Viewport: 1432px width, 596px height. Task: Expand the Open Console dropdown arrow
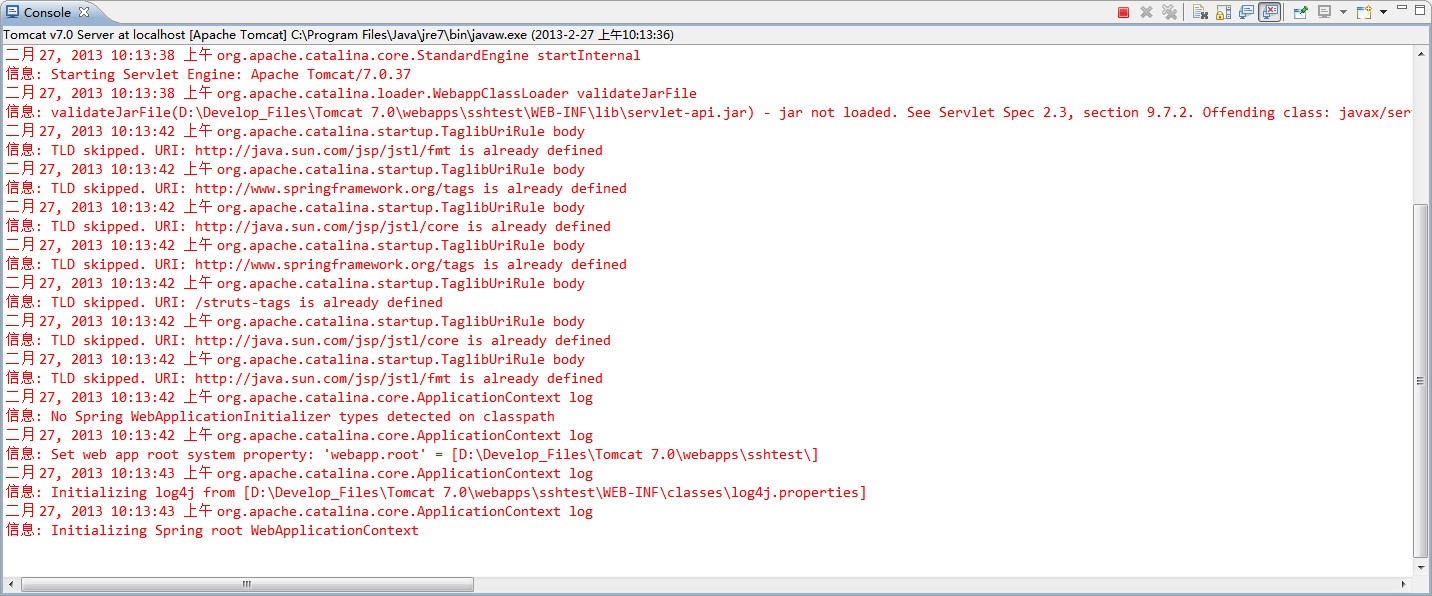point(1383,12)
